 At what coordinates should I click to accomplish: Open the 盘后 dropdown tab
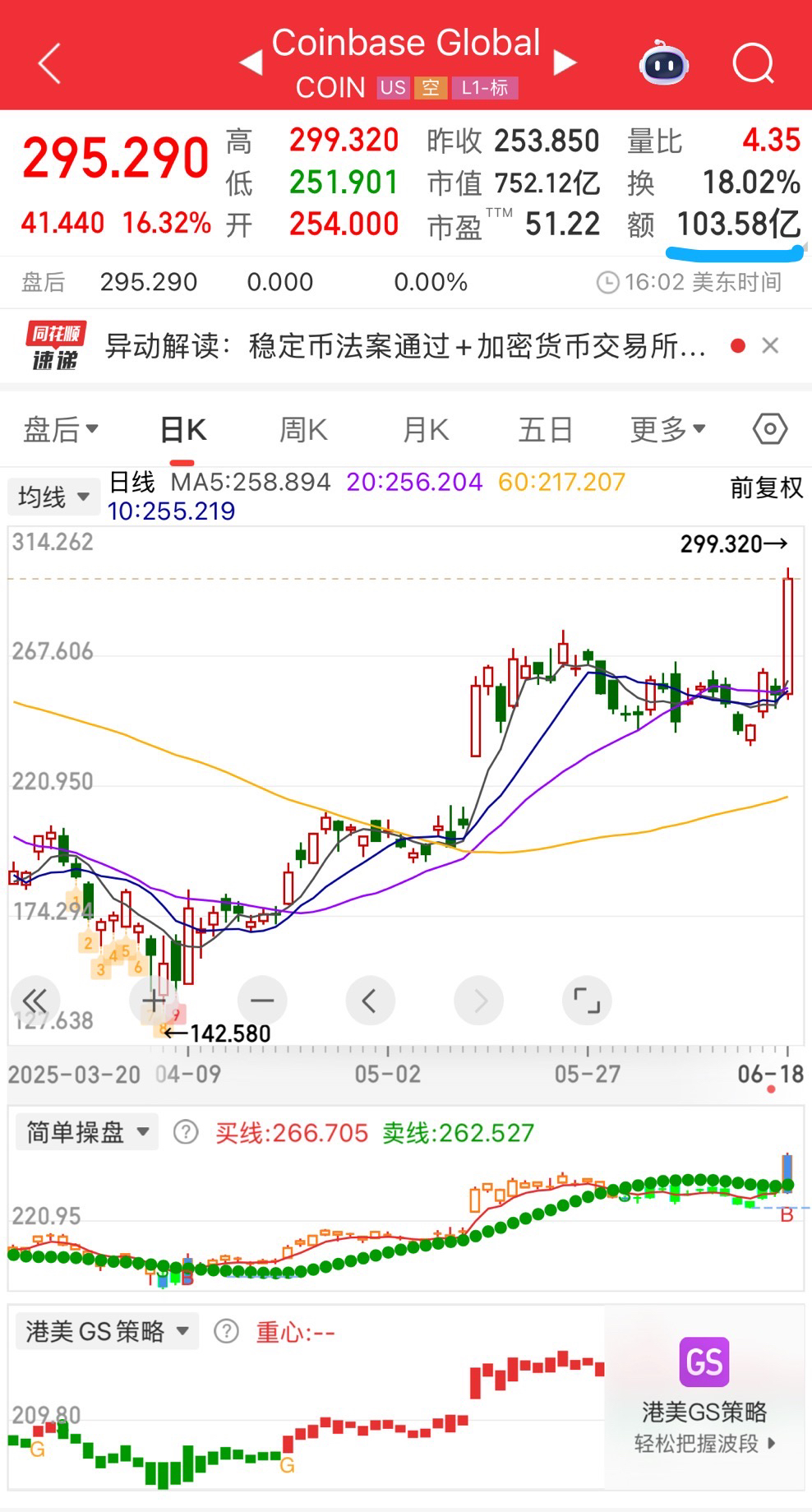[61, 429]
